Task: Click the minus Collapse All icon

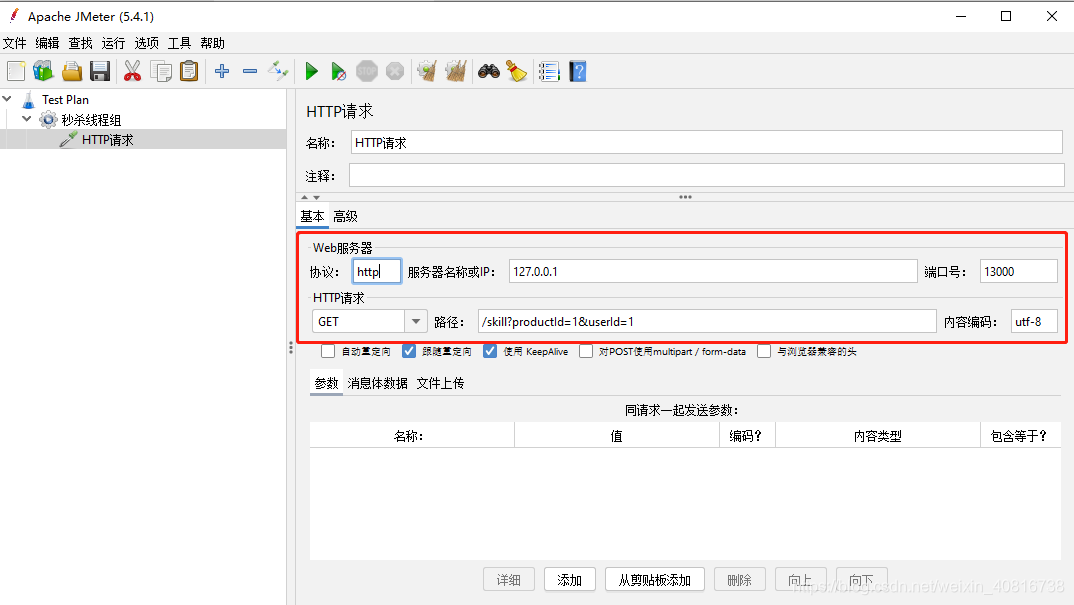Action: click(x=250, y=71)
